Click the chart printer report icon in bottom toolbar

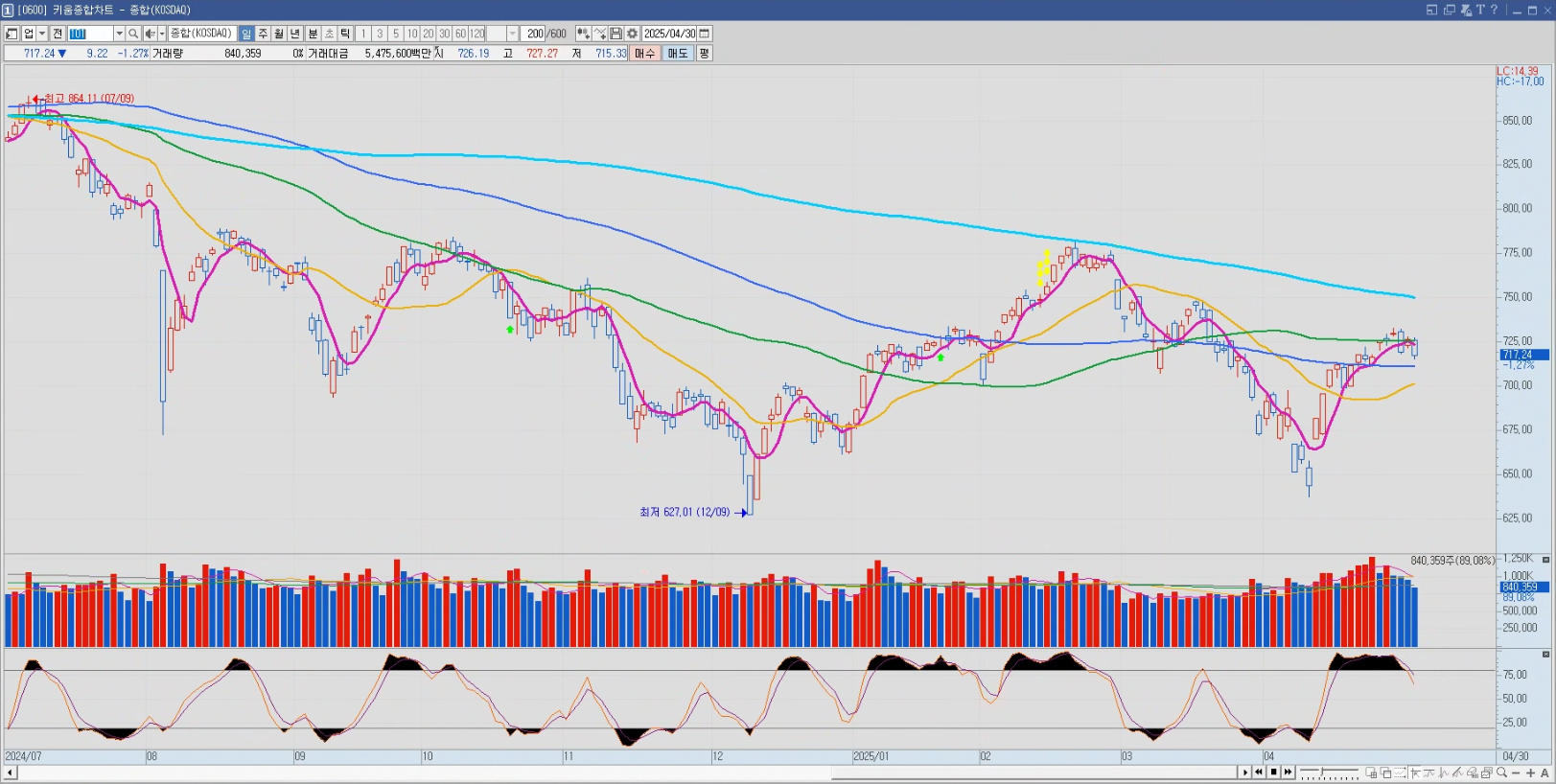pos(1473,772)
